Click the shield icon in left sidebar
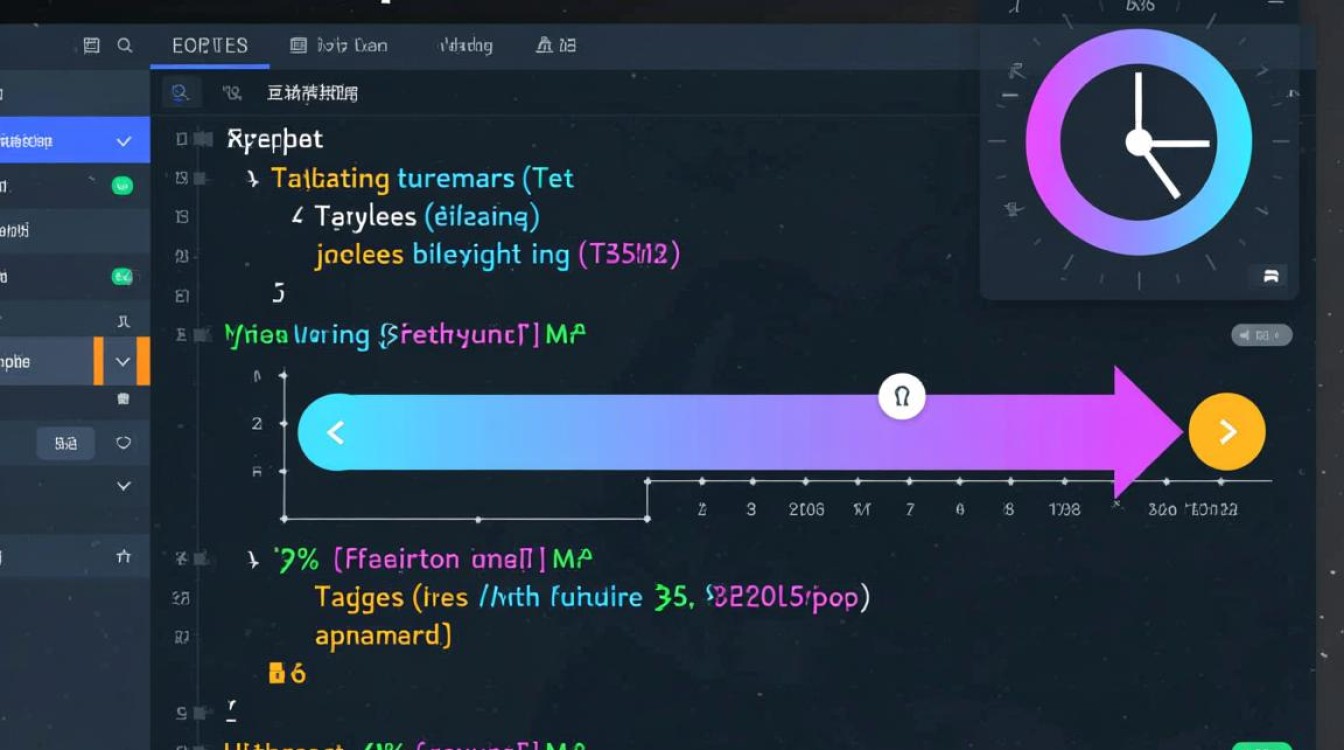Viewport: 1344px width, 750px height. pos(124,443)
